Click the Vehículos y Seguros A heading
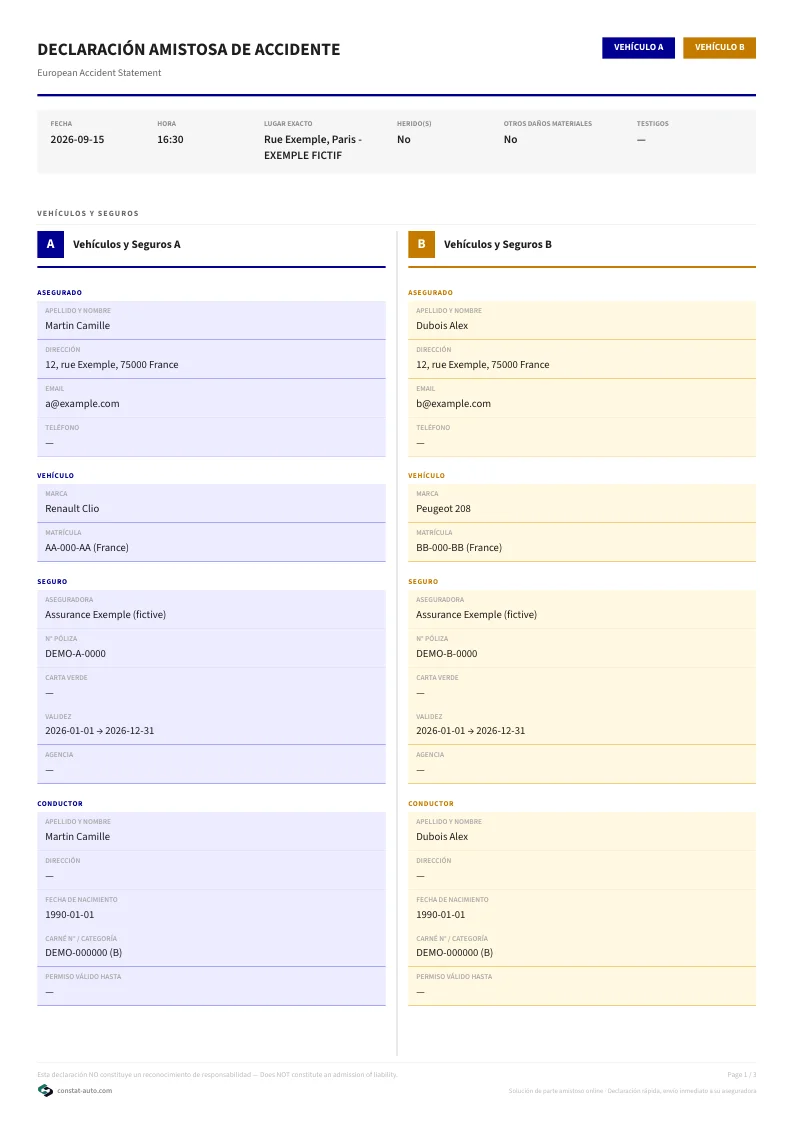Image resolution: width=795 pixels, height=1123 pixels. [x=127, y=244]
